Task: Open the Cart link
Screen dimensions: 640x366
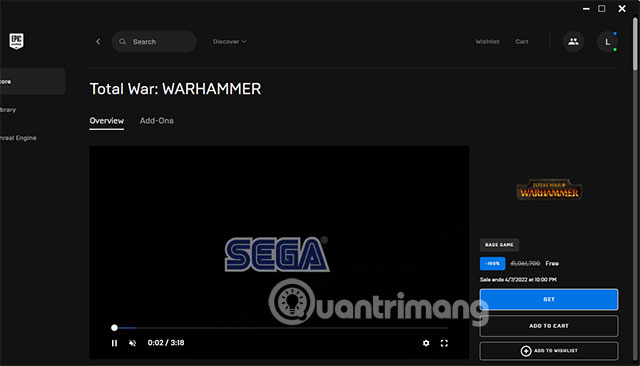Action: point(522,42)
